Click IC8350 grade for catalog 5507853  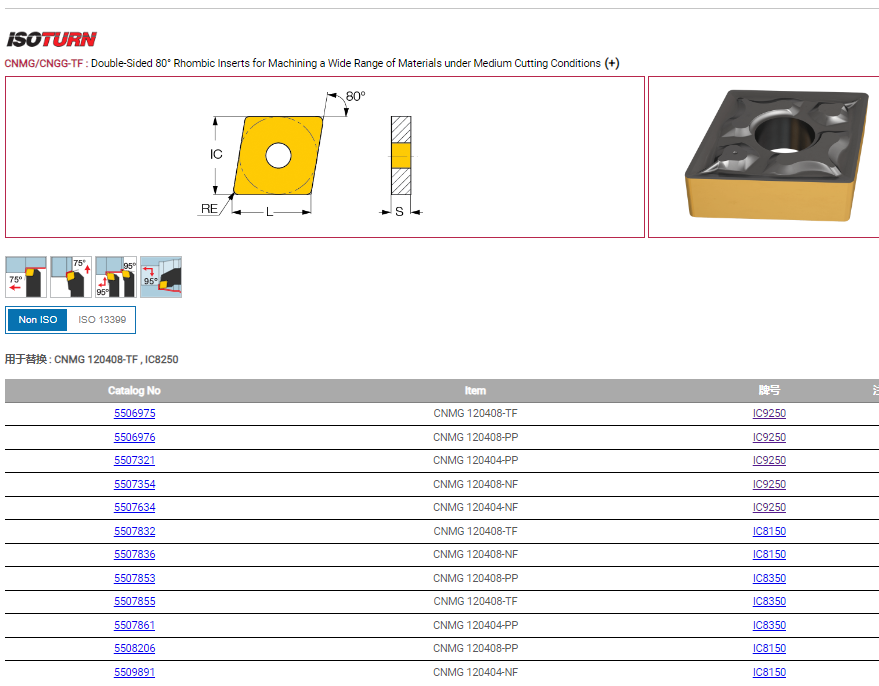(x=769, y=579)
